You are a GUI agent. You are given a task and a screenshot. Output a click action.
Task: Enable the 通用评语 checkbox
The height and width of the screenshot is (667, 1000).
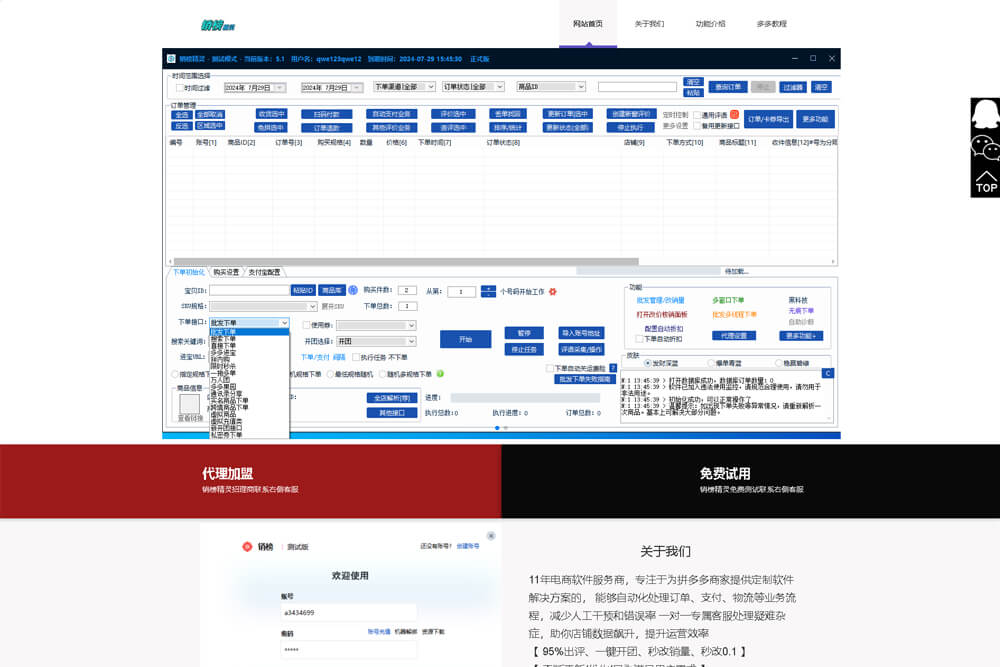[696, 115]
